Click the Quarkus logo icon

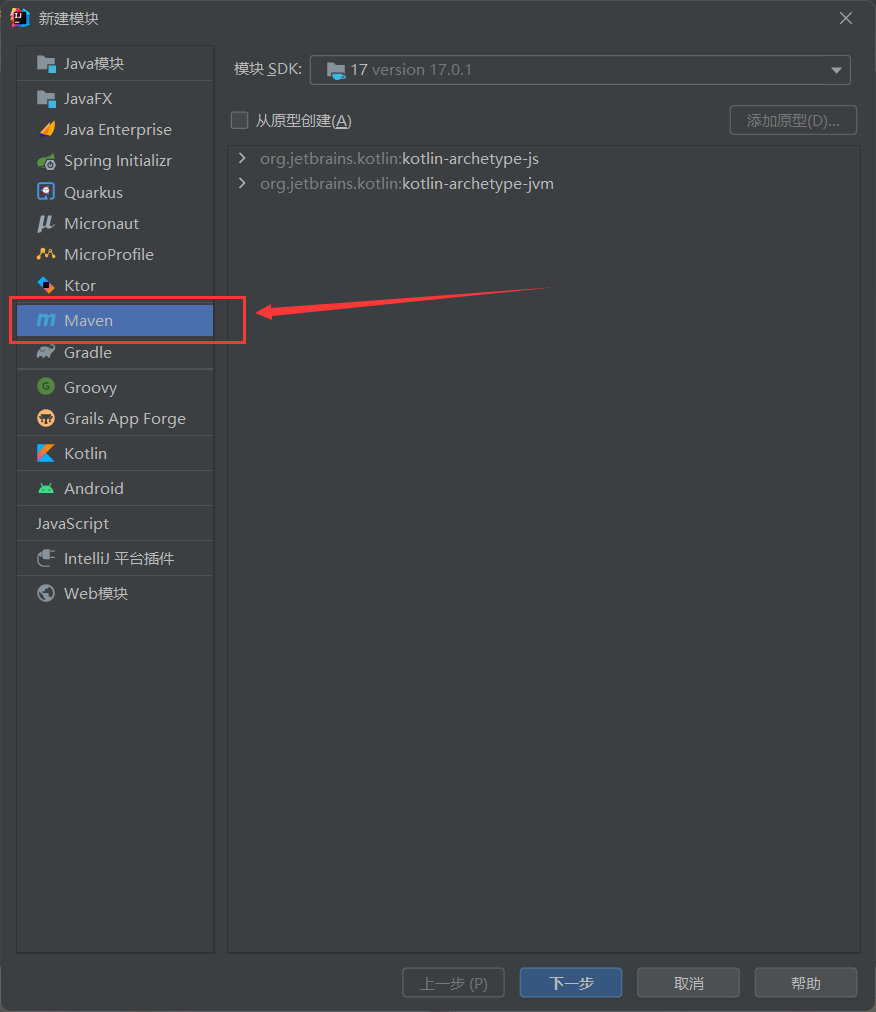[x=46, y=192]
